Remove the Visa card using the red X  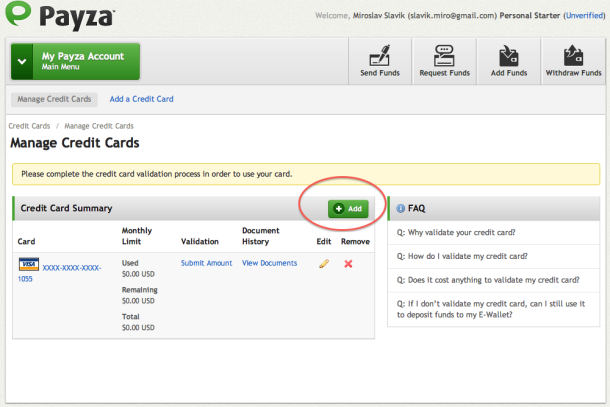click(348, 264)
